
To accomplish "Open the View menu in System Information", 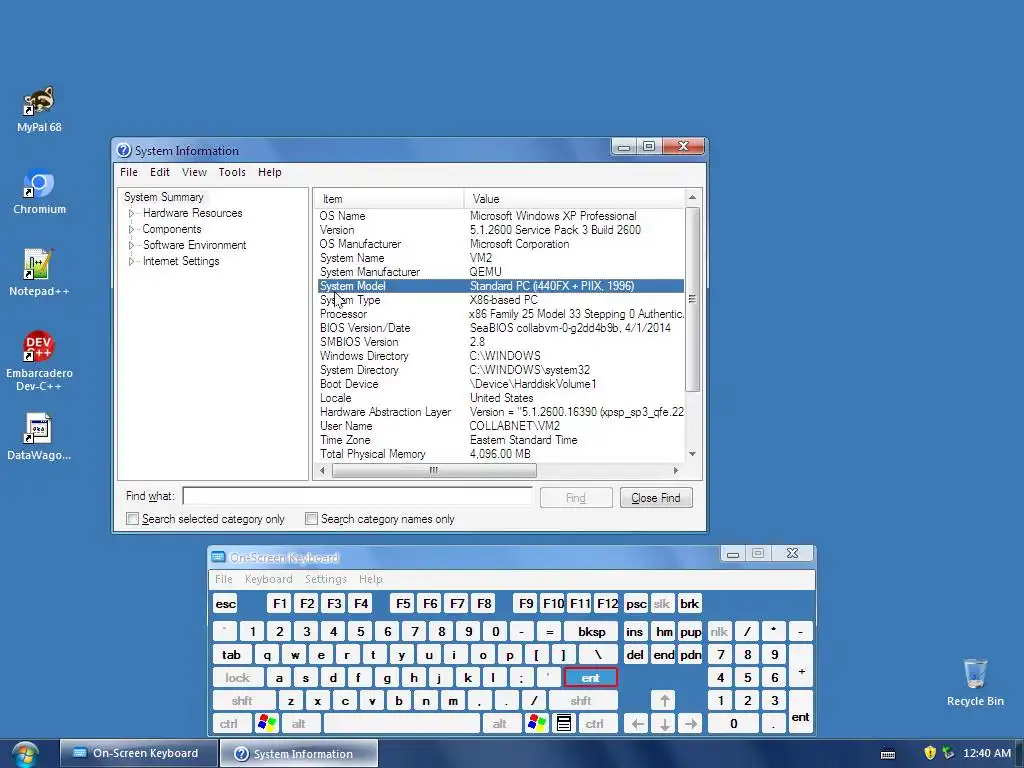I will click(x=194, y=172).
